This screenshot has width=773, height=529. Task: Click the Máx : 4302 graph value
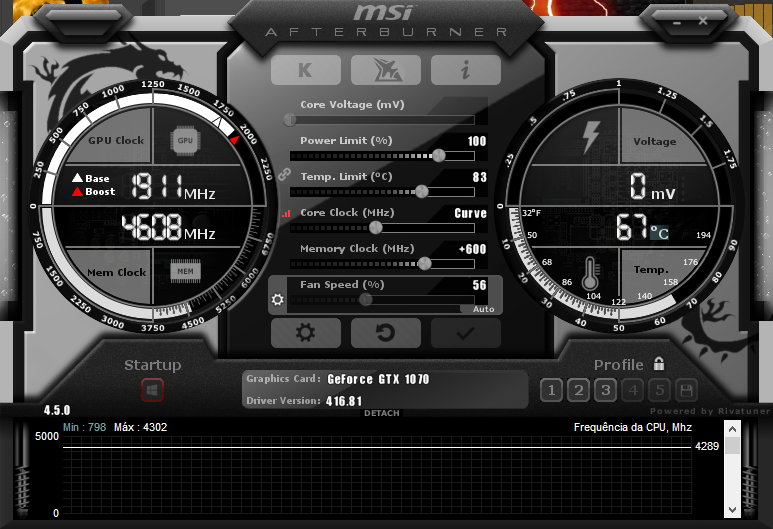pyautogui.click(x=141, y=427)
